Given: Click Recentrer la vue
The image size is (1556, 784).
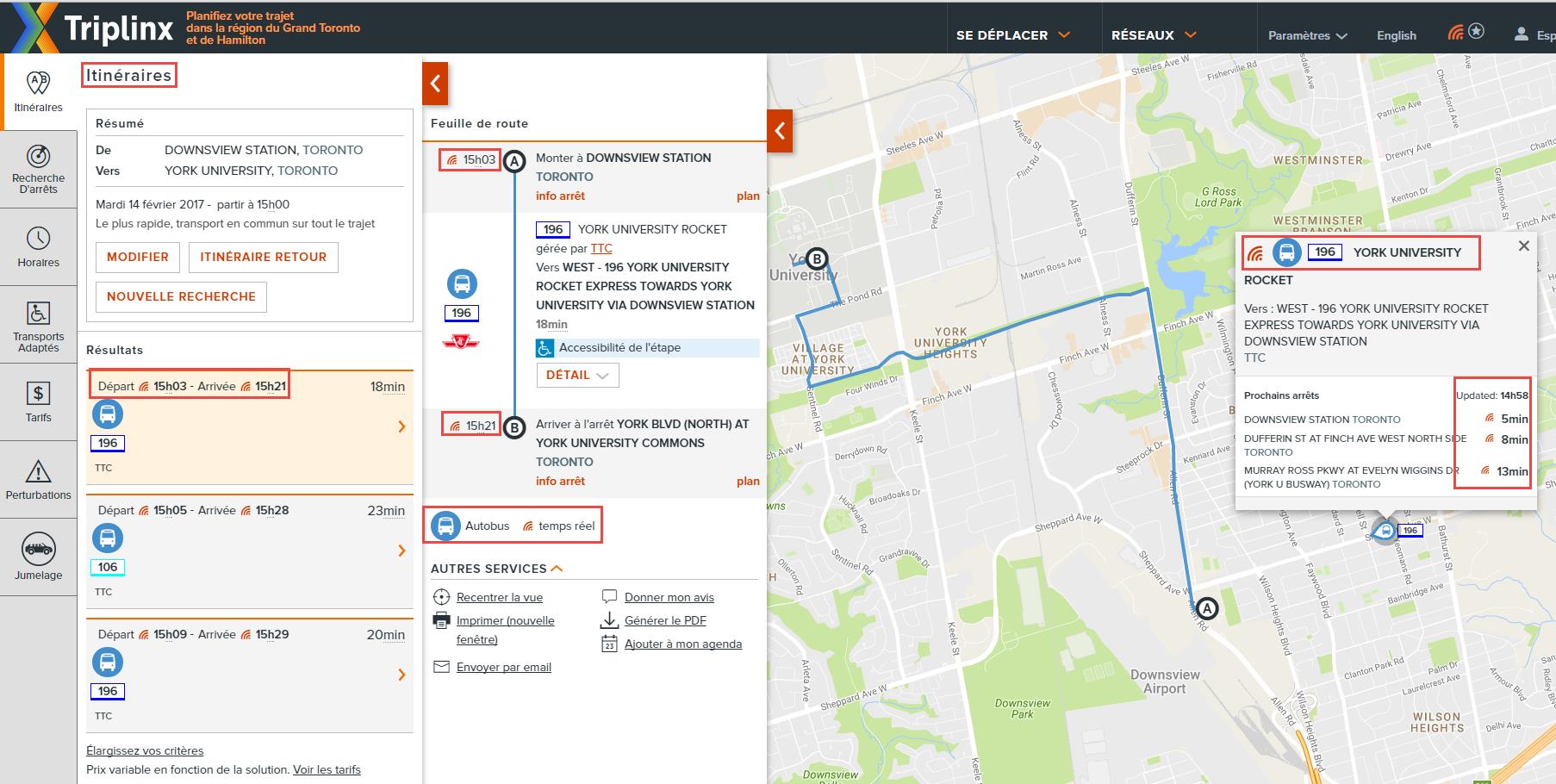Looking at the screenshot, I should coord(500,597).
